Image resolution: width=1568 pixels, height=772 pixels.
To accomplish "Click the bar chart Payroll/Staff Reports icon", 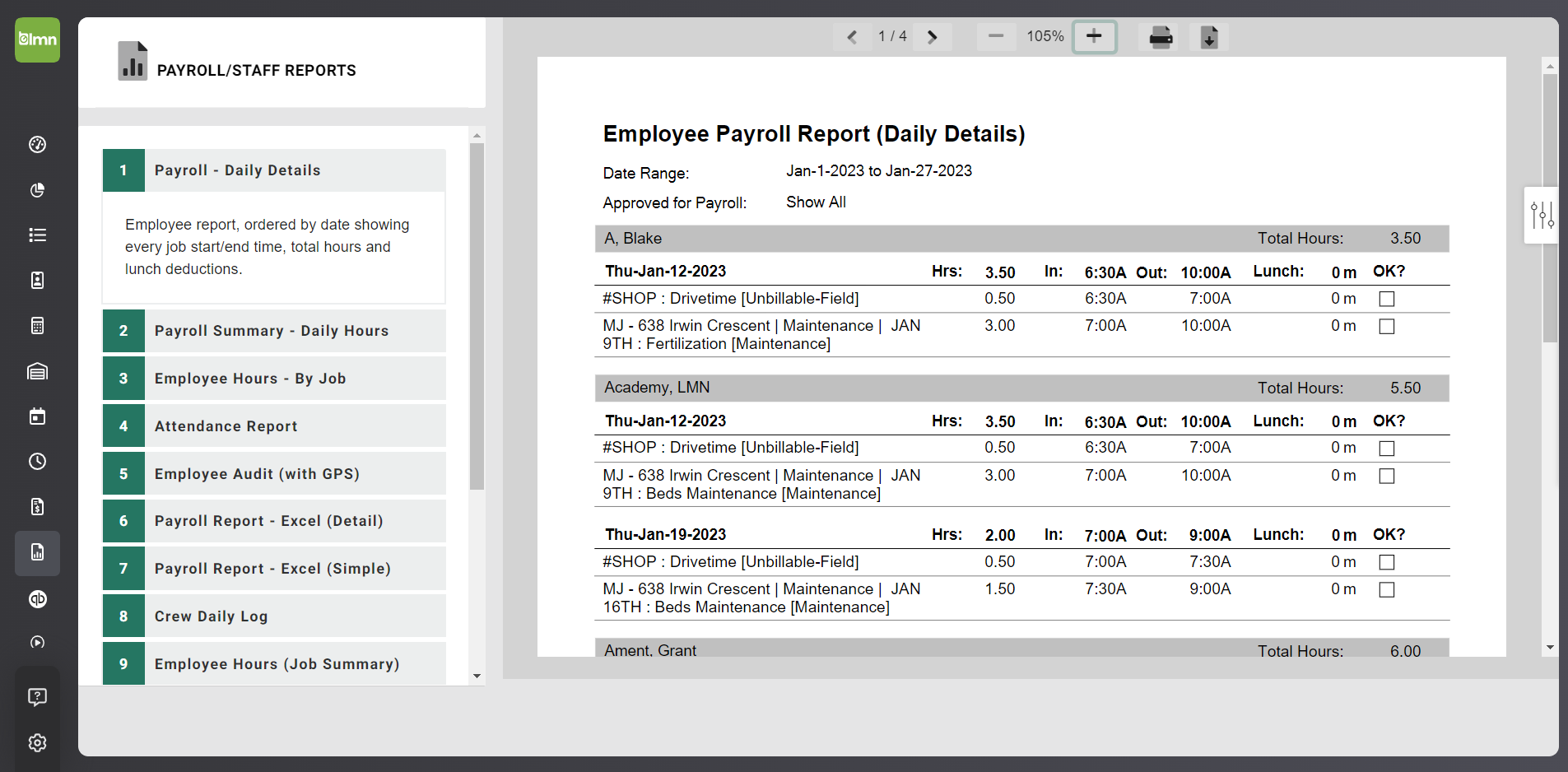I will [133, 61].
